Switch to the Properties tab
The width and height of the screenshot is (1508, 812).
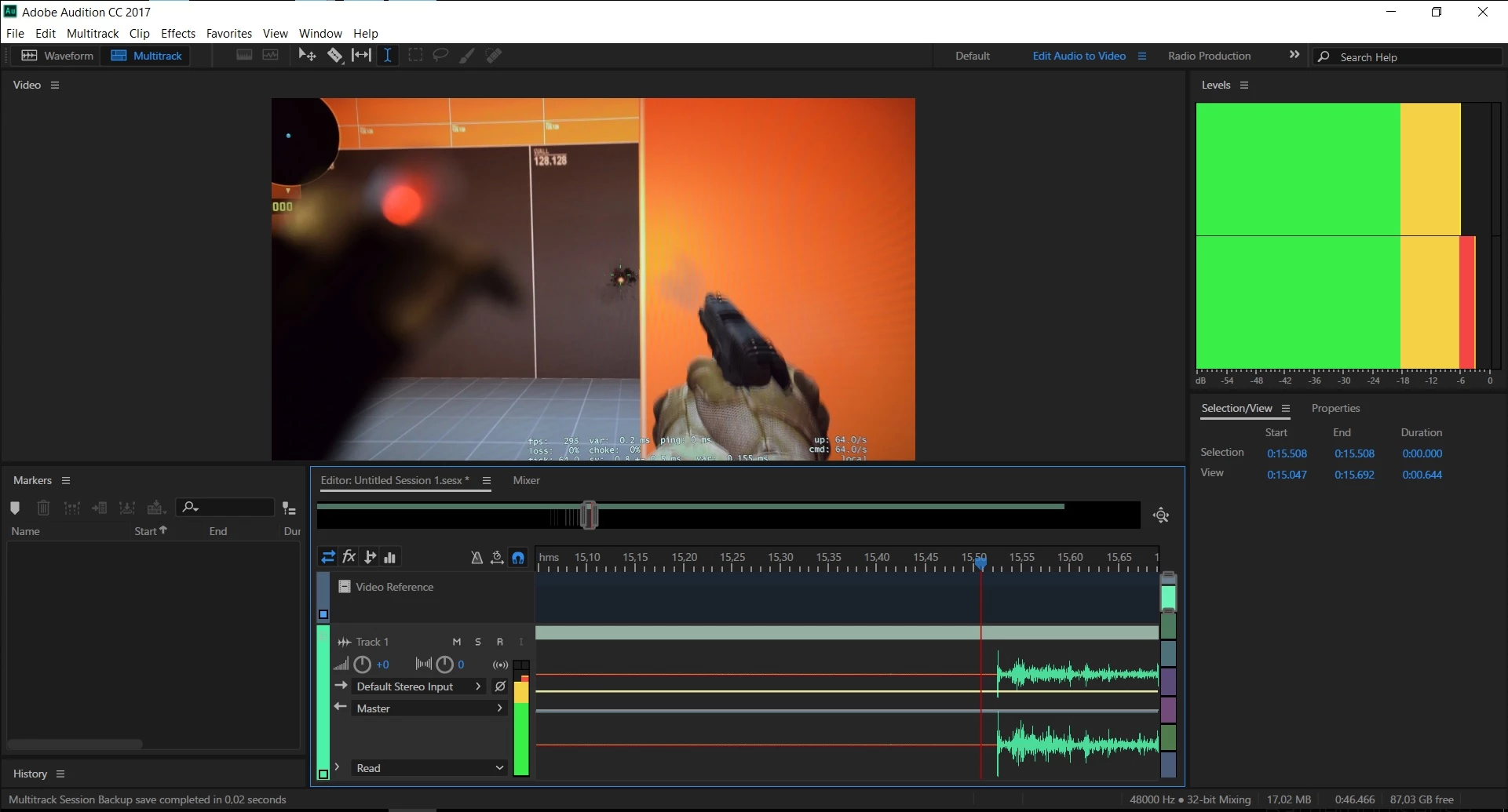1335,408
